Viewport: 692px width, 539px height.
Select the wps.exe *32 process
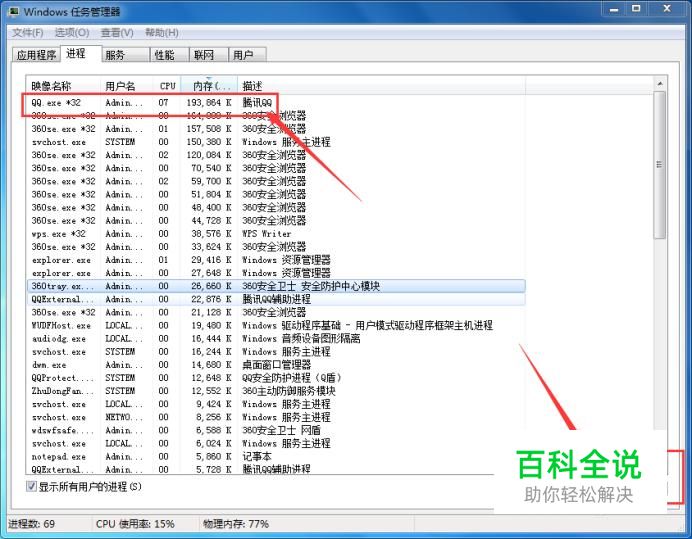click(276, 234)
